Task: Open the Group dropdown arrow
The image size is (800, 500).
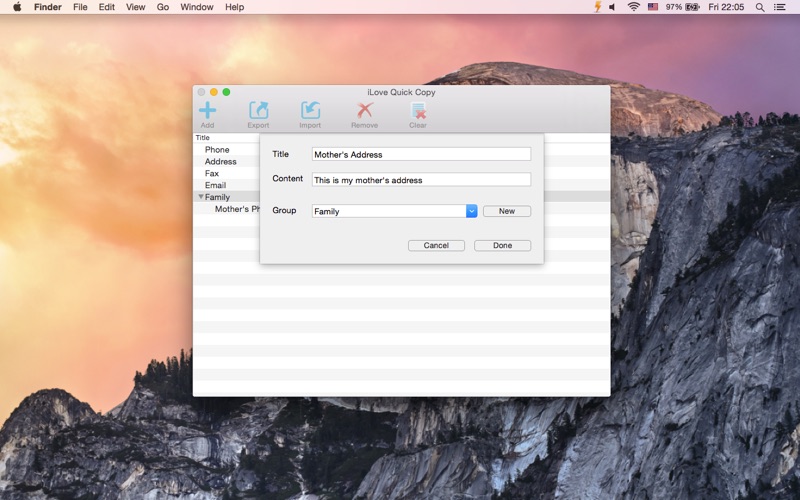Action: tap(471, 211)
